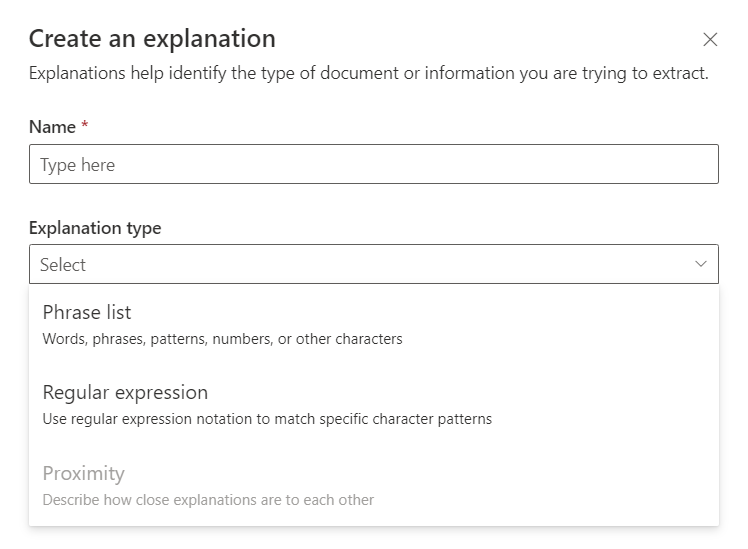This screenshot has height=549, width=748.
Task: Click the Regular expression description line
Action: (x=267, y=419)
